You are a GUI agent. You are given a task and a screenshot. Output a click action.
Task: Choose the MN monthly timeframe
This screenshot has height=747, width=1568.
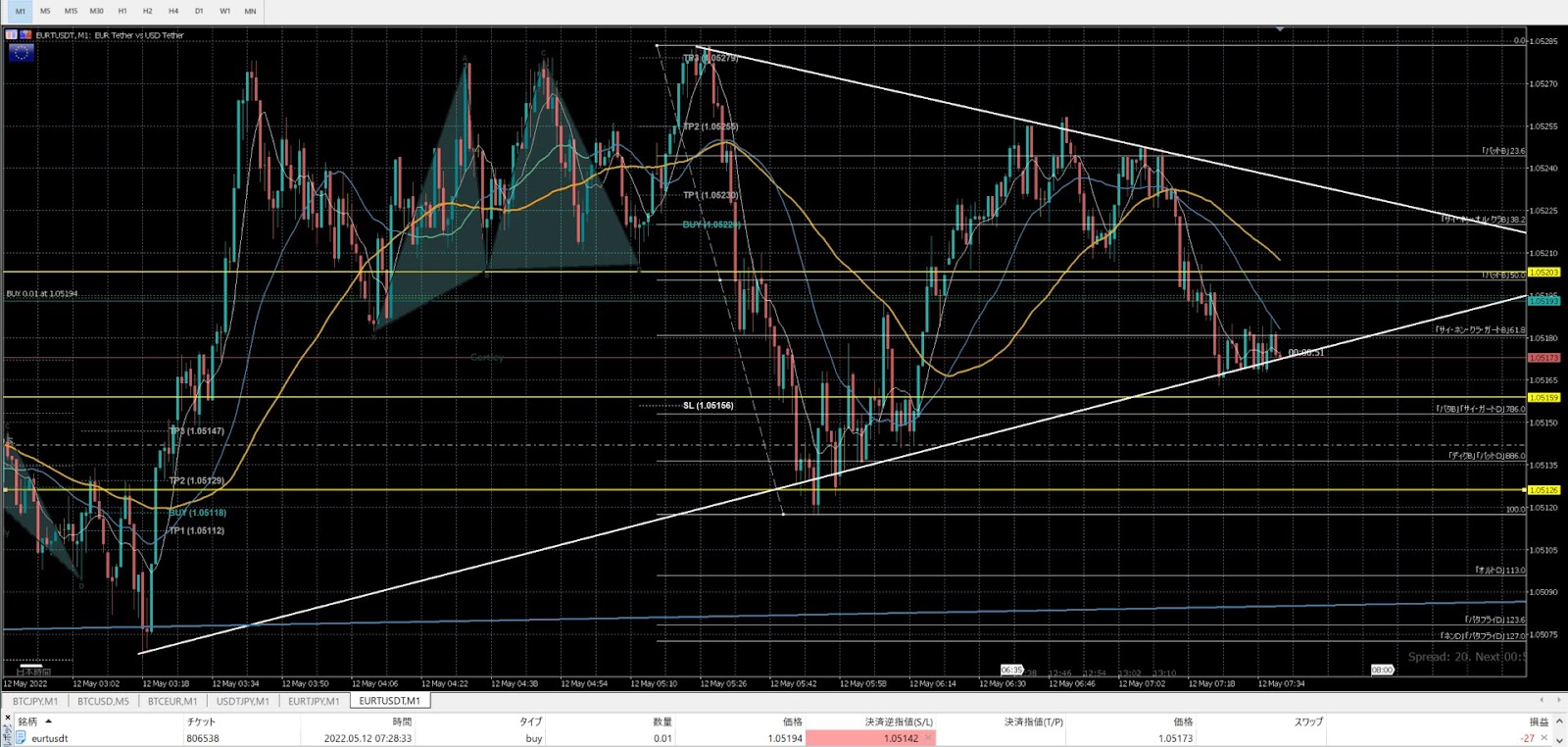point(250,11)
